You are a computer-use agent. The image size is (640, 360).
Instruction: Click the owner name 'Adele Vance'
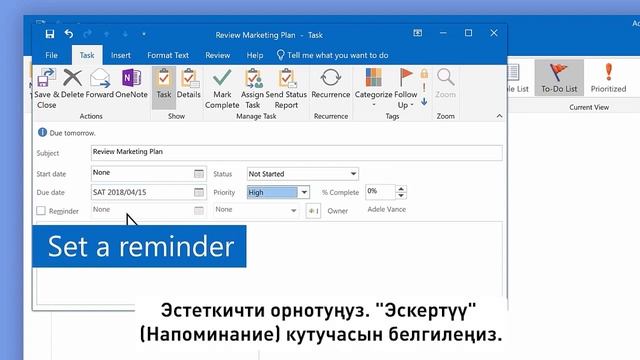(387, 209)
